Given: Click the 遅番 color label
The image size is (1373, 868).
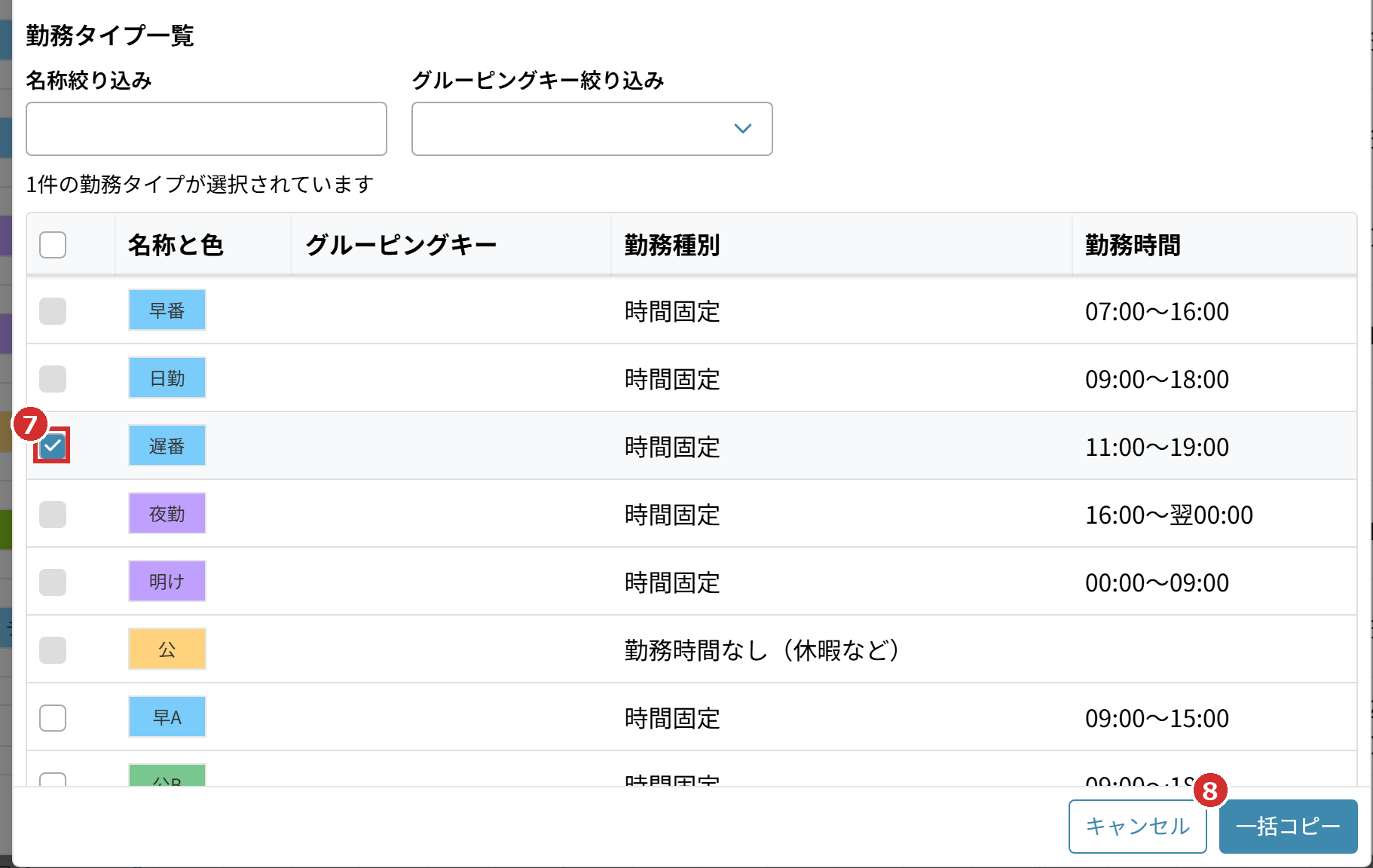Looking at the screenshot, I should pyautogui.click(x=167, y=445).
